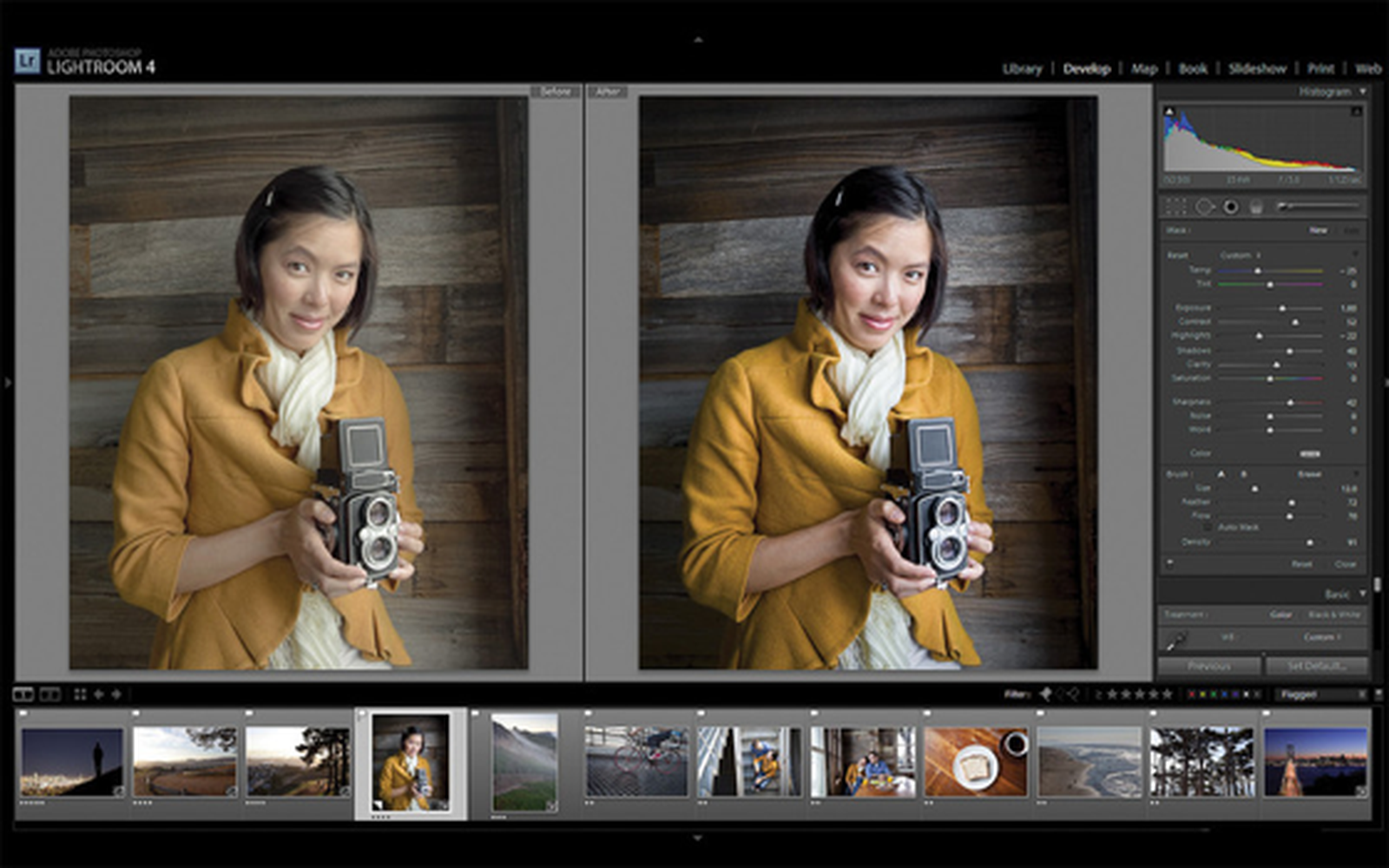This screenshot has height=868, width=1389.
Task: Select the Spot Removal tool
Action: coord(1204,206)
